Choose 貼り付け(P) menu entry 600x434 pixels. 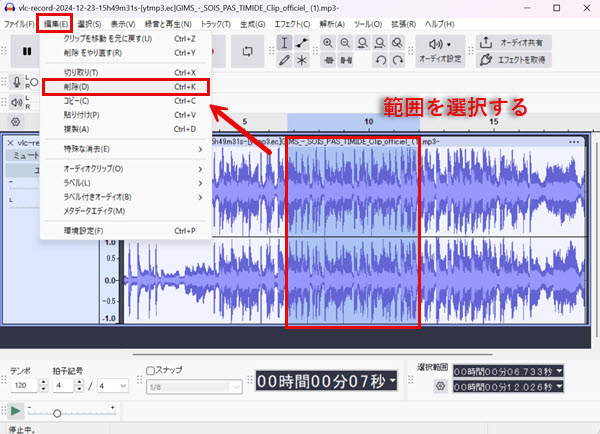pos(126,115)
